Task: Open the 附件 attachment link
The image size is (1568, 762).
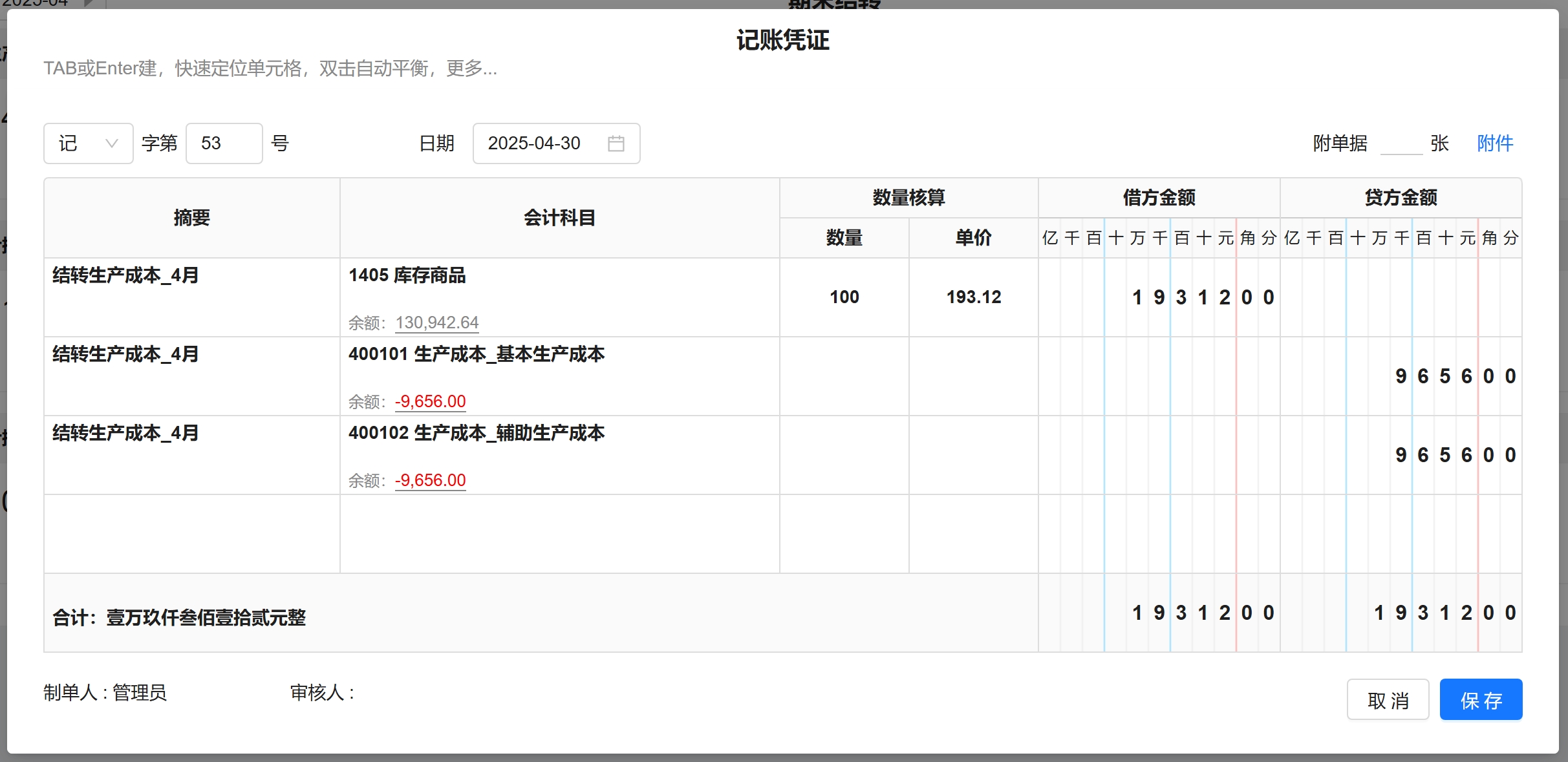Action: pos(1494,143)
